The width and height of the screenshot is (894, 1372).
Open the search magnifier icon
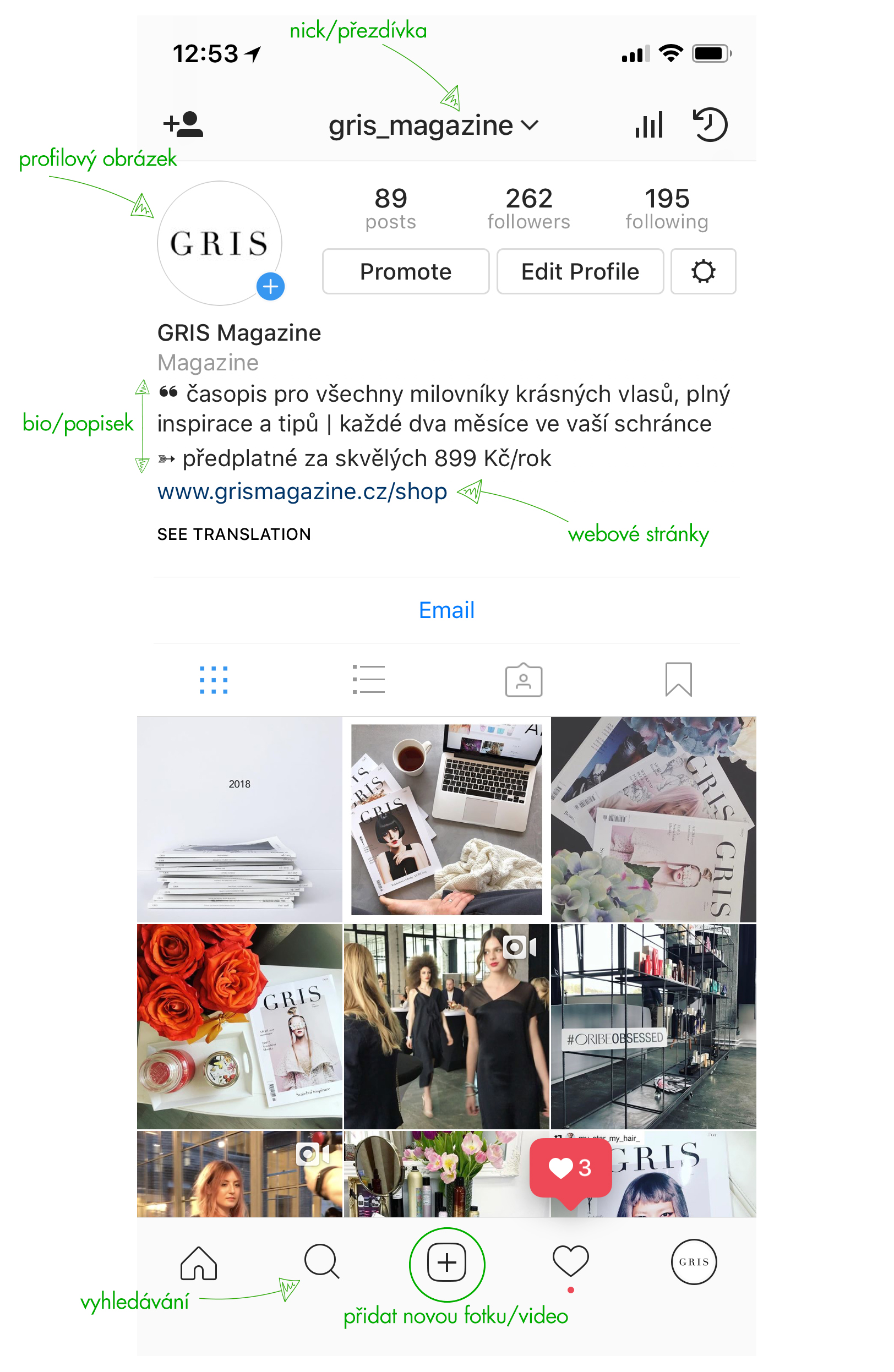click(322, 1262)
